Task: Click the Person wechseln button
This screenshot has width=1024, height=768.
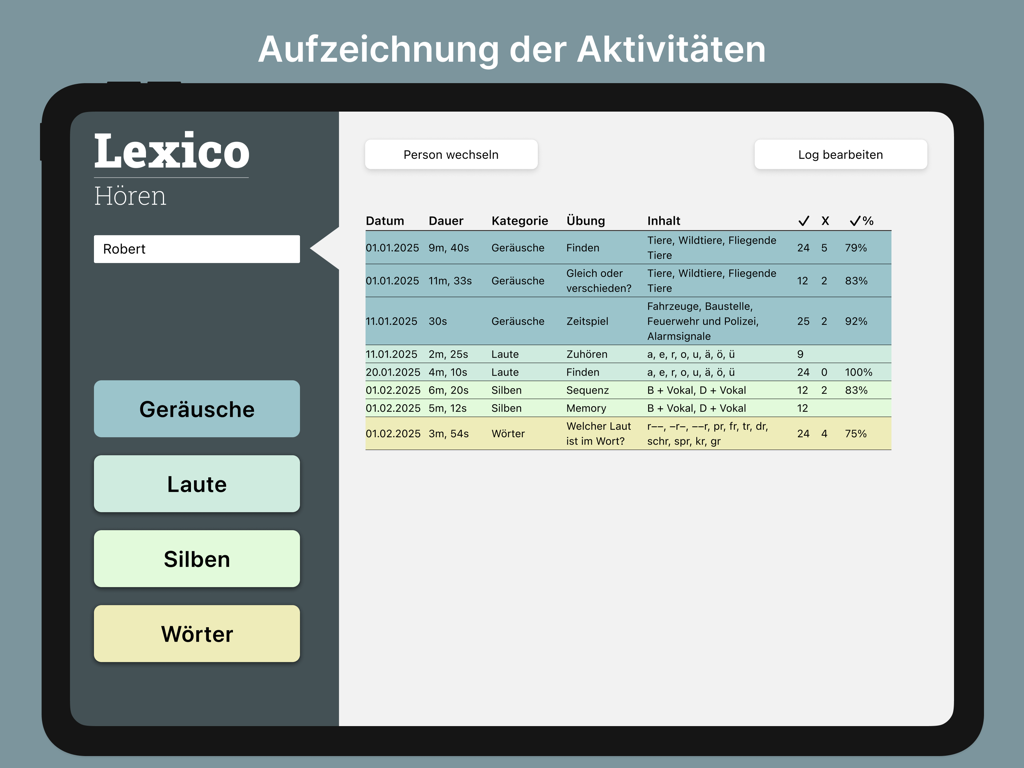Action: [451, 154]
